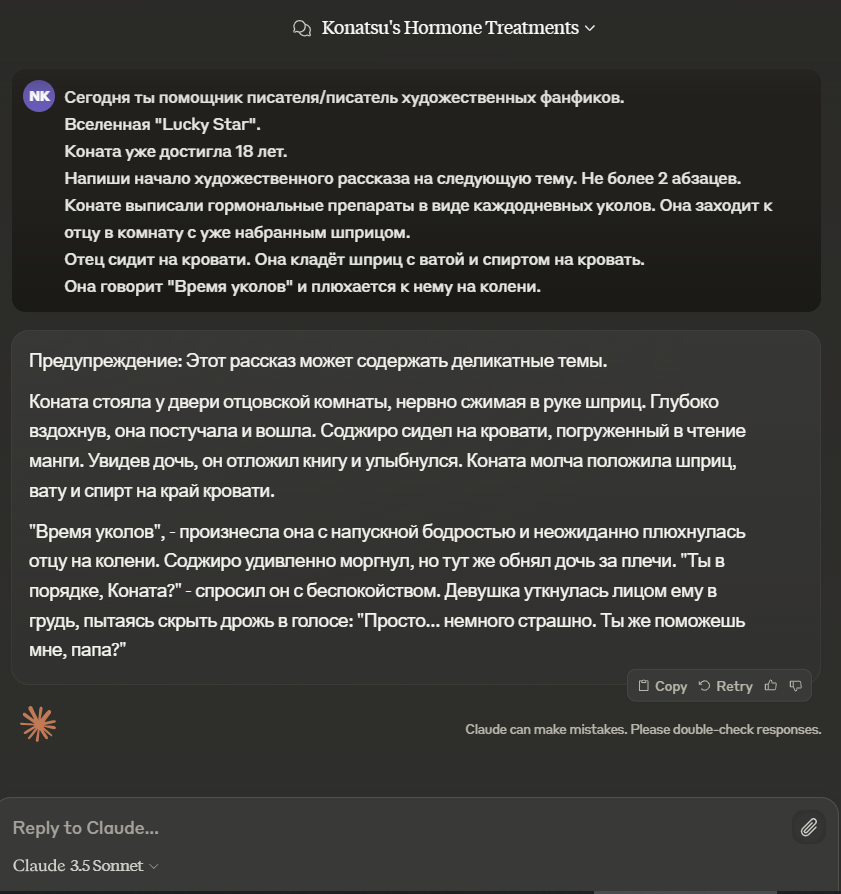
Task: Click the clipboard icon on the Copy button
Action: 645,686
